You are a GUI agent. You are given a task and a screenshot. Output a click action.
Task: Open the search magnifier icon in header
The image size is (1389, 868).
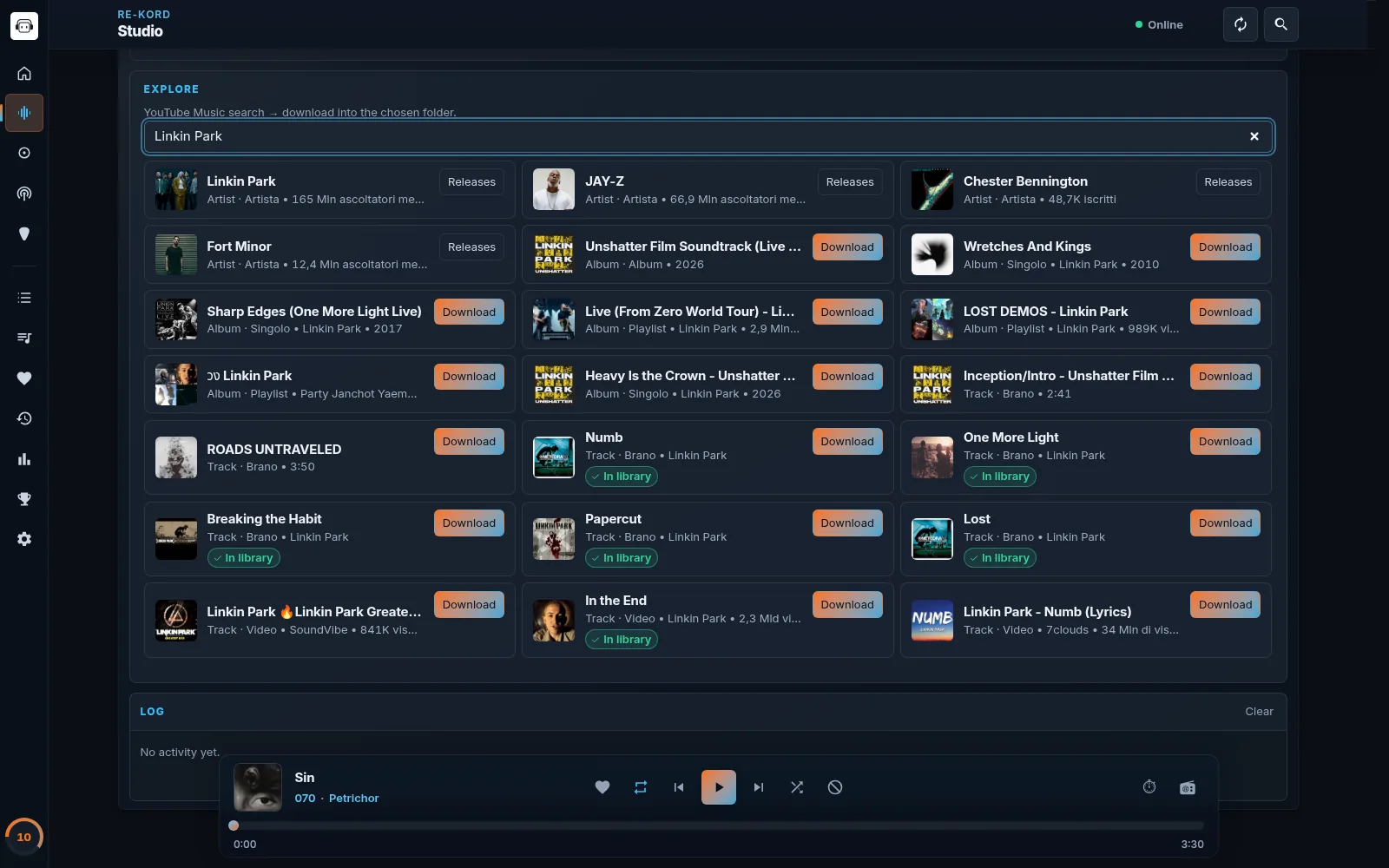(x=1281, y=24)
